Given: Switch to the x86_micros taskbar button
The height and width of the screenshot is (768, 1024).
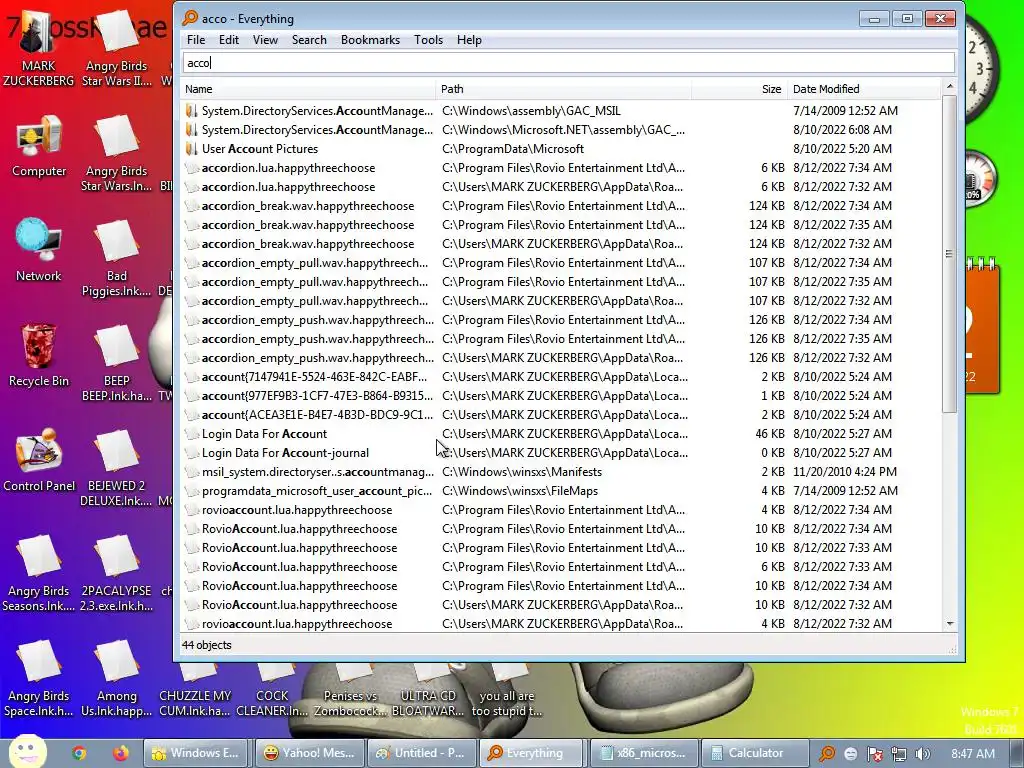Looking at the screenshot, I should (x=643, y=753).
